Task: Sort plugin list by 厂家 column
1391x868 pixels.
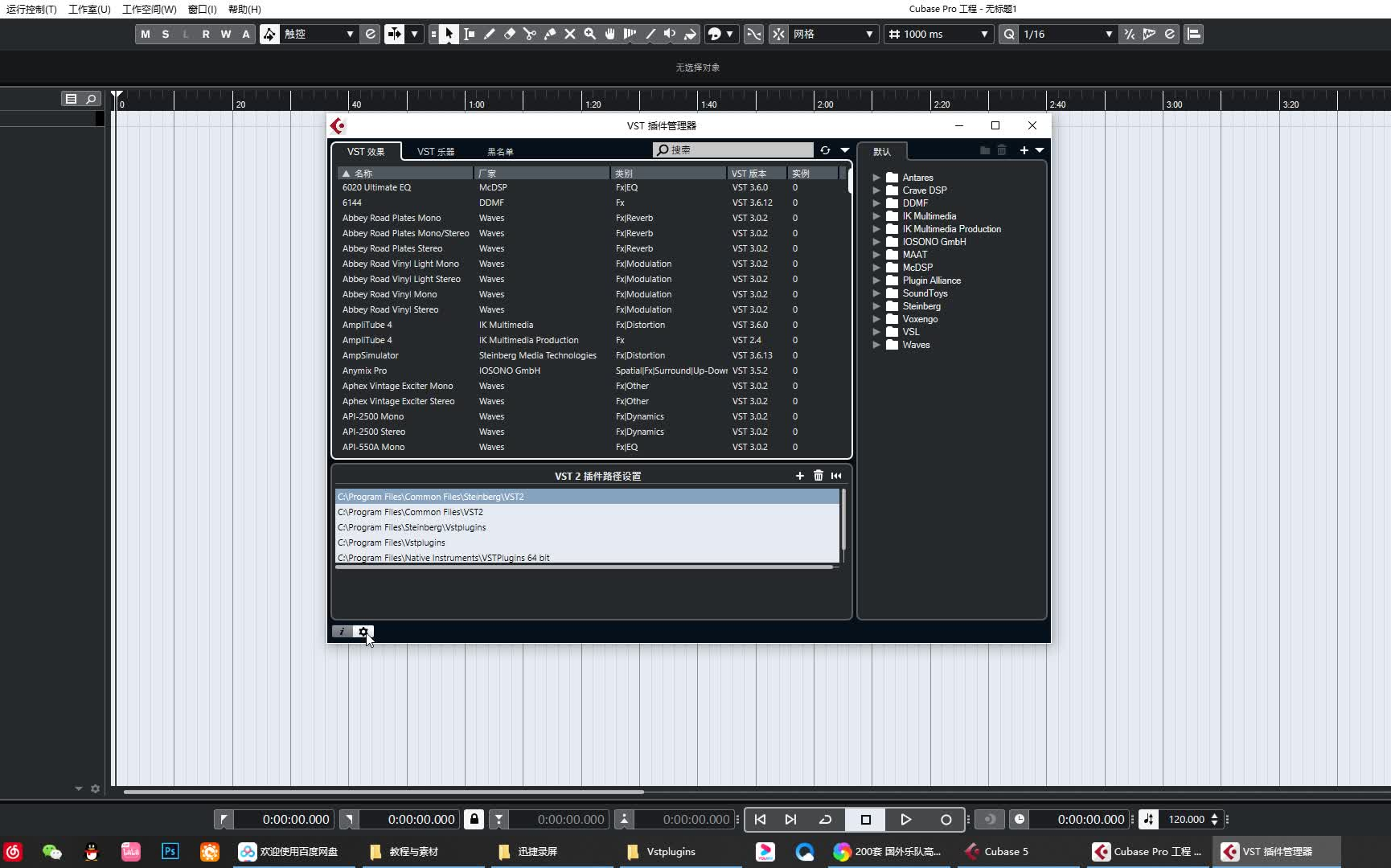Action: pos(542,173)
